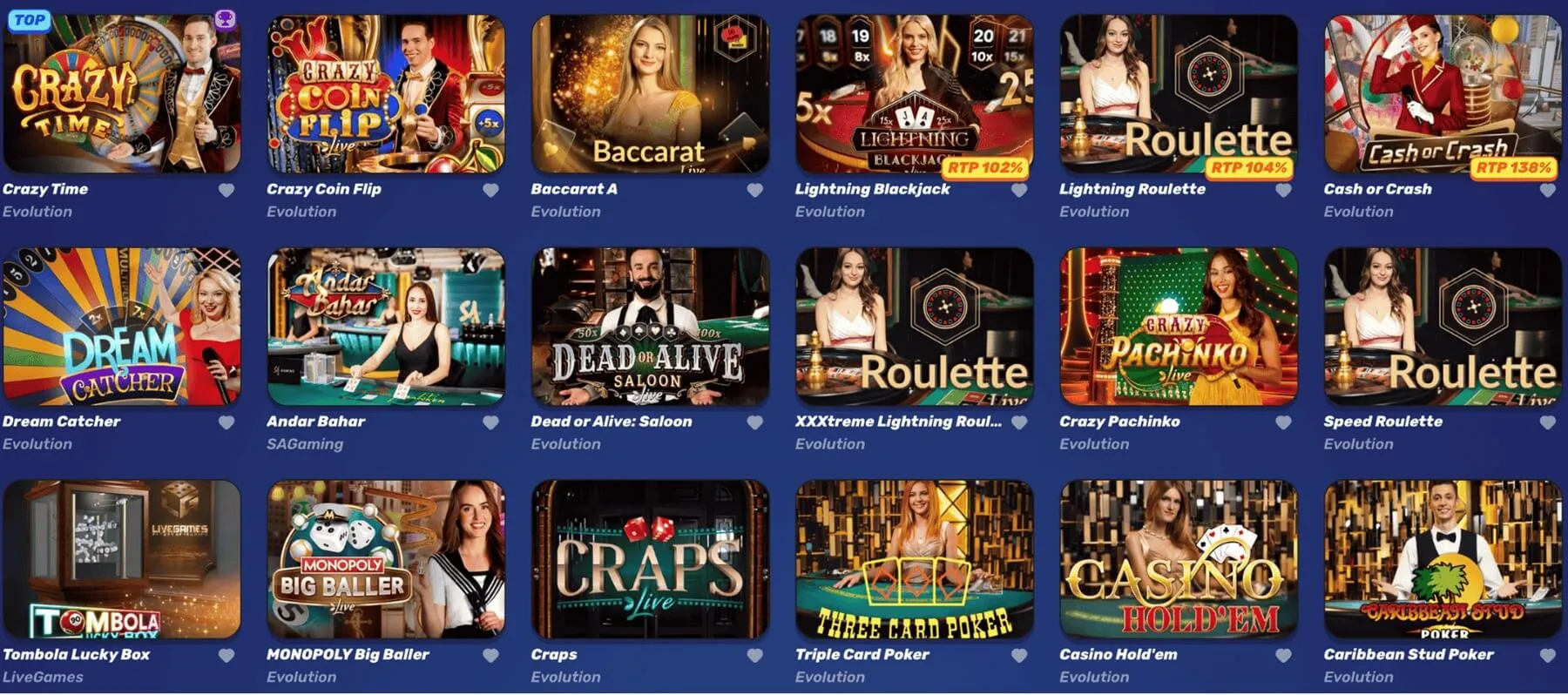This screenshot has height=695, width=1568.
Task: Click heart icon for Cash or Crash
Action: tap(1548, 190)
